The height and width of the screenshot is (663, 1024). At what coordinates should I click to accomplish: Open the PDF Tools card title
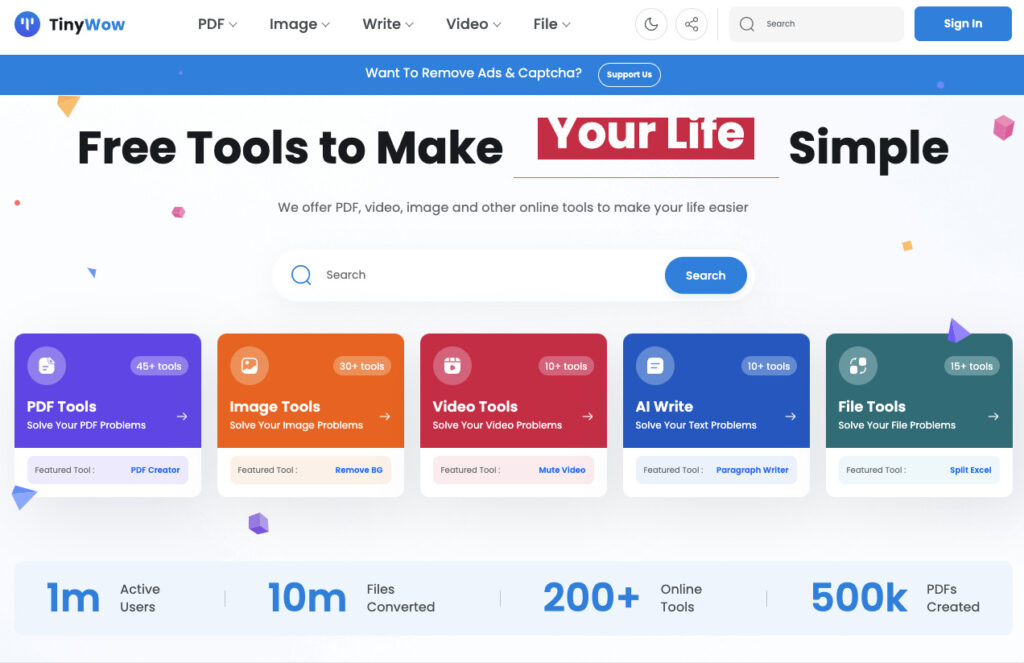click(61, 406)
